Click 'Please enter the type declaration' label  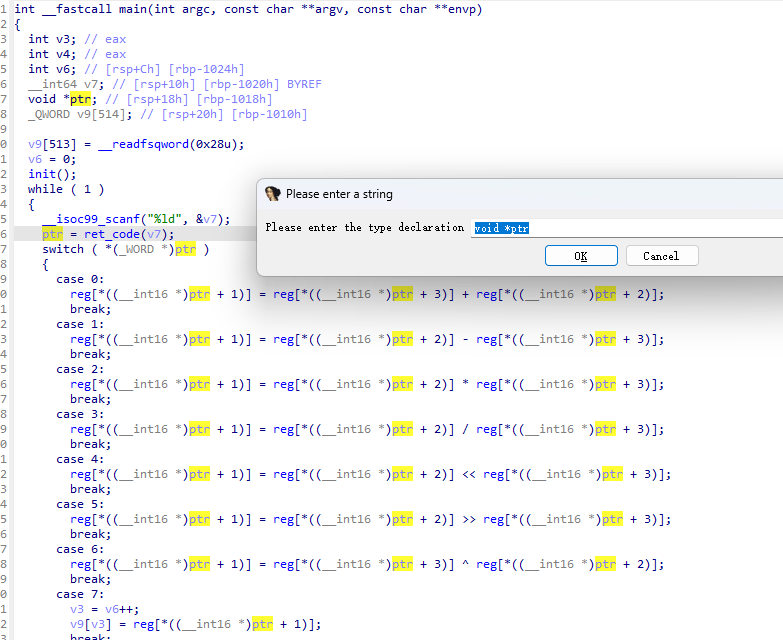click(365, 228)
